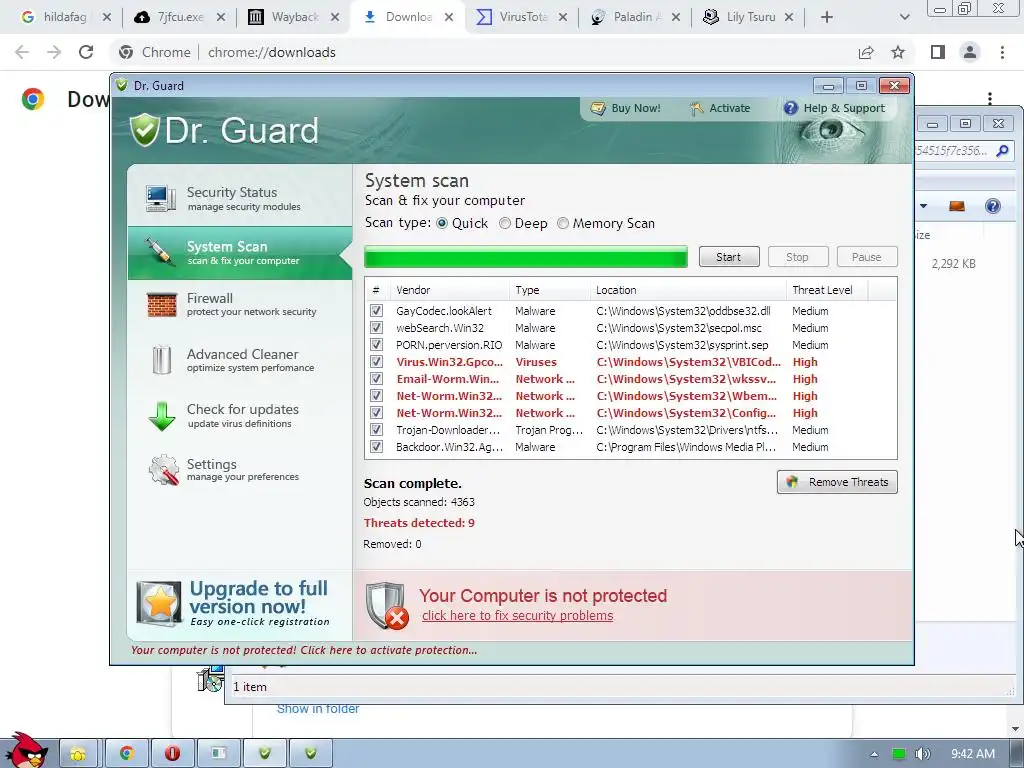This screenshot has height=768, width=1024.
Task: Uncheck the Trojan-Downloader threat checkbox
Action: point(376,429)
